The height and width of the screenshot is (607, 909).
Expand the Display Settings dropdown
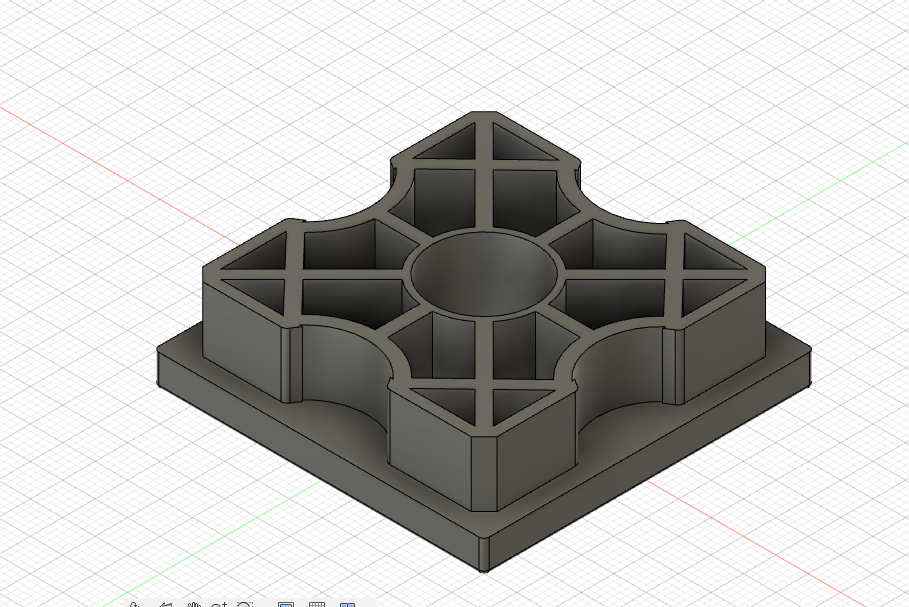(x=298, y=604)
